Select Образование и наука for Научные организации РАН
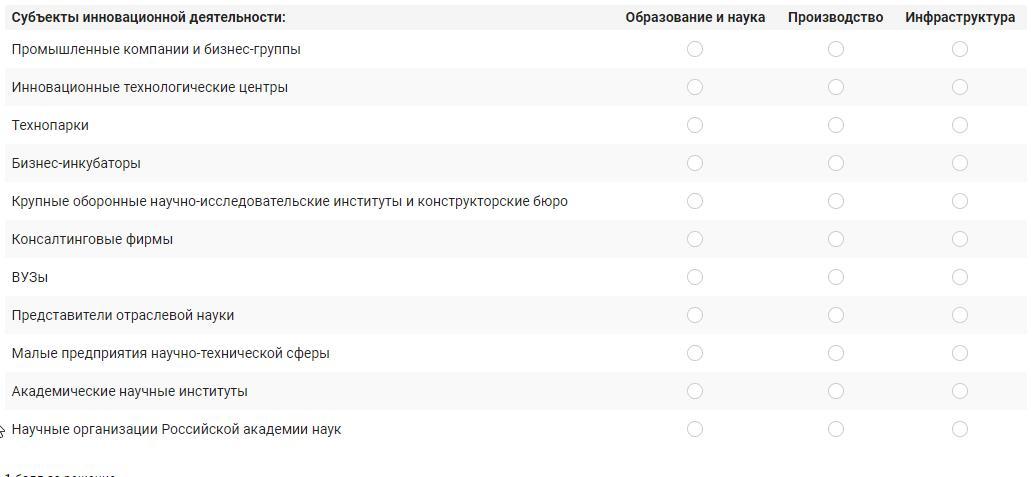 point(695,429)
